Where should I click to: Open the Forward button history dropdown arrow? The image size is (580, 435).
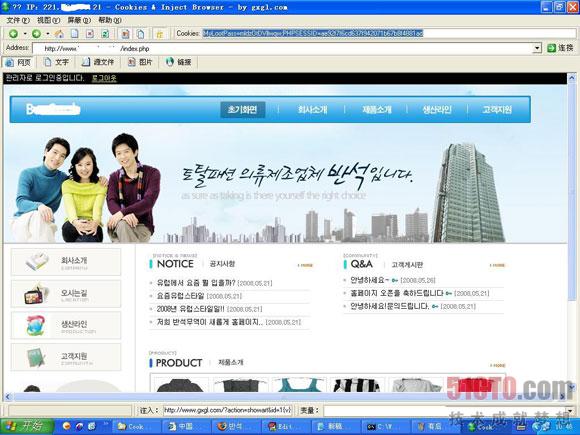48,34
